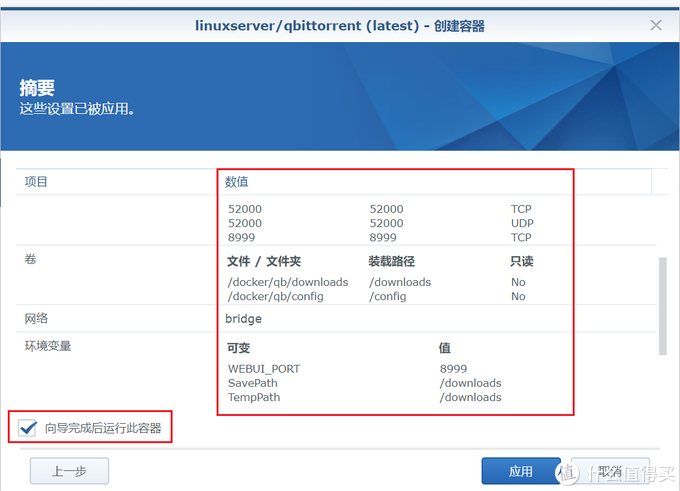Select the SavePath variable name

coord(253,383)
